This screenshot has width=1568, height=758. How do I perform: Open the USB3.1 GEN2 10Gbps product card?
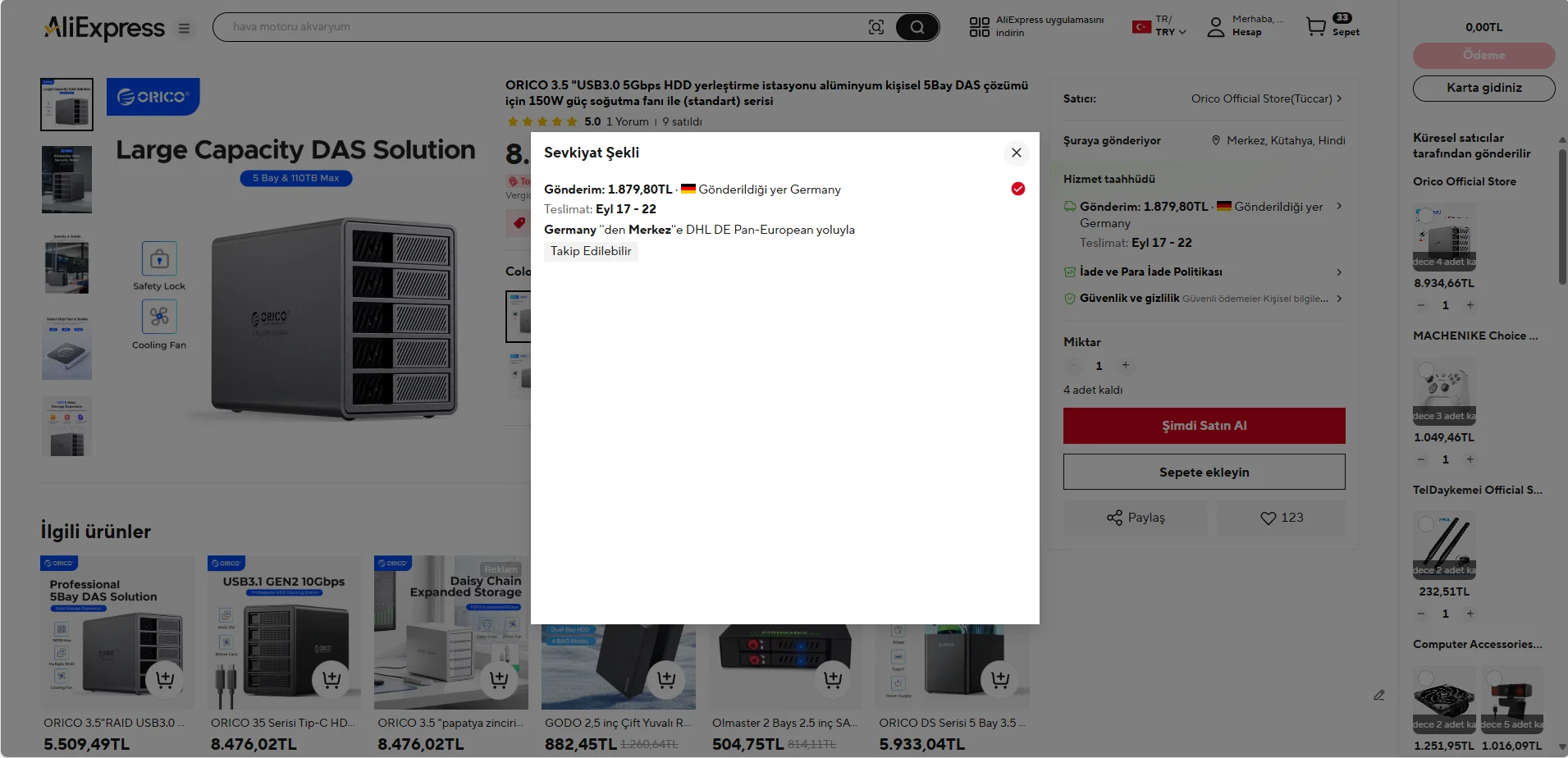click(284, 632)
